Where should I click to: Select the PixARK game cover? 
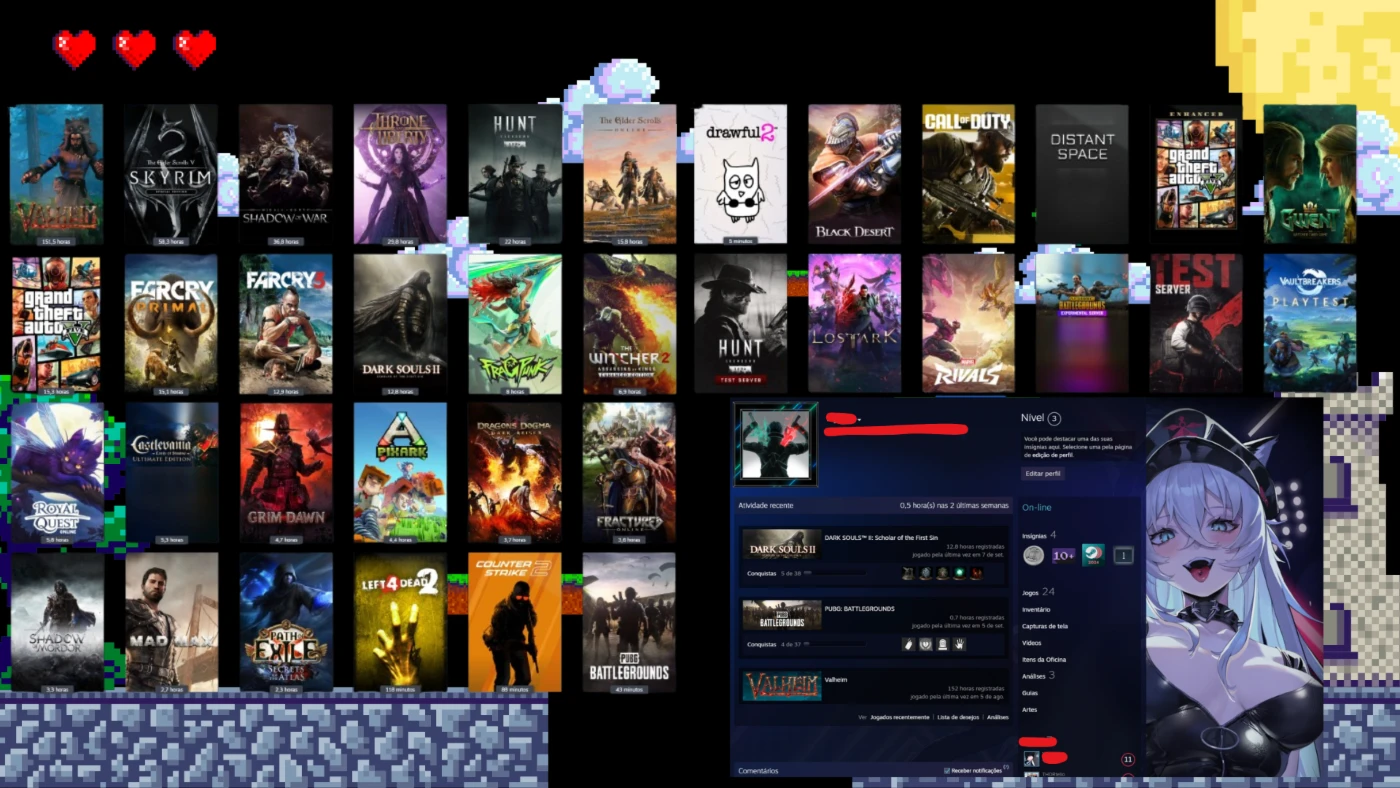(400, 473)
